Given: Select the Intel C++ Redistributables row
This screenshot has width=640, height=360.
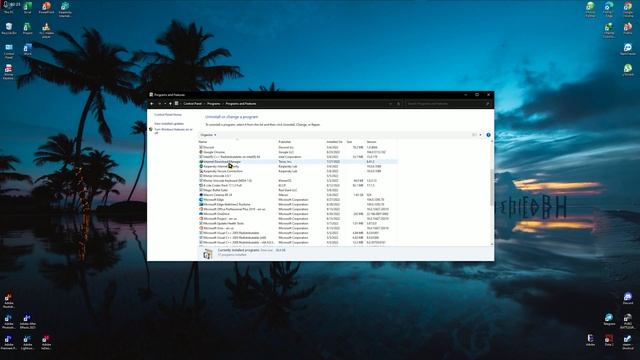Looking at the screenshot, I should coord(297,157).
